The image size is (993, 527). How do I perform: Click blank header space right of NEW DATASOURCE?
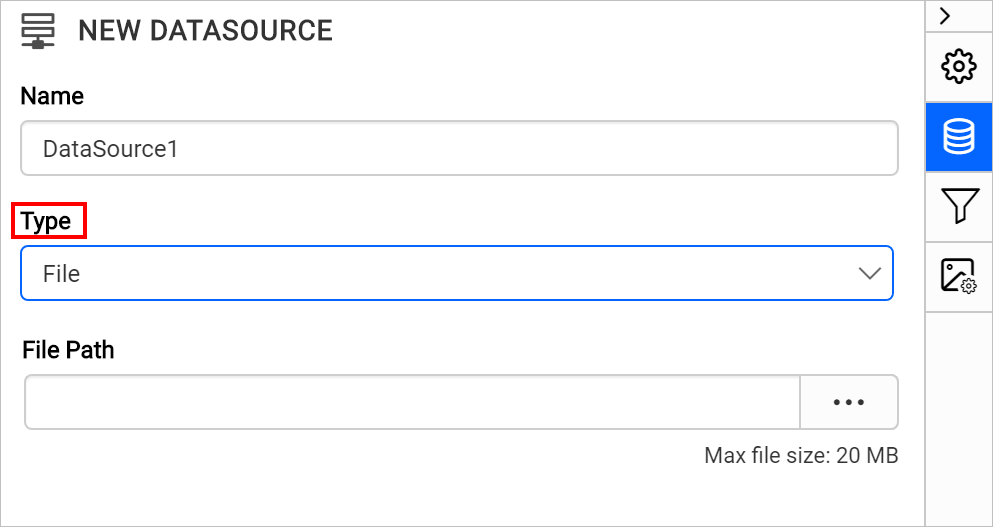click(x=620, y=31)
